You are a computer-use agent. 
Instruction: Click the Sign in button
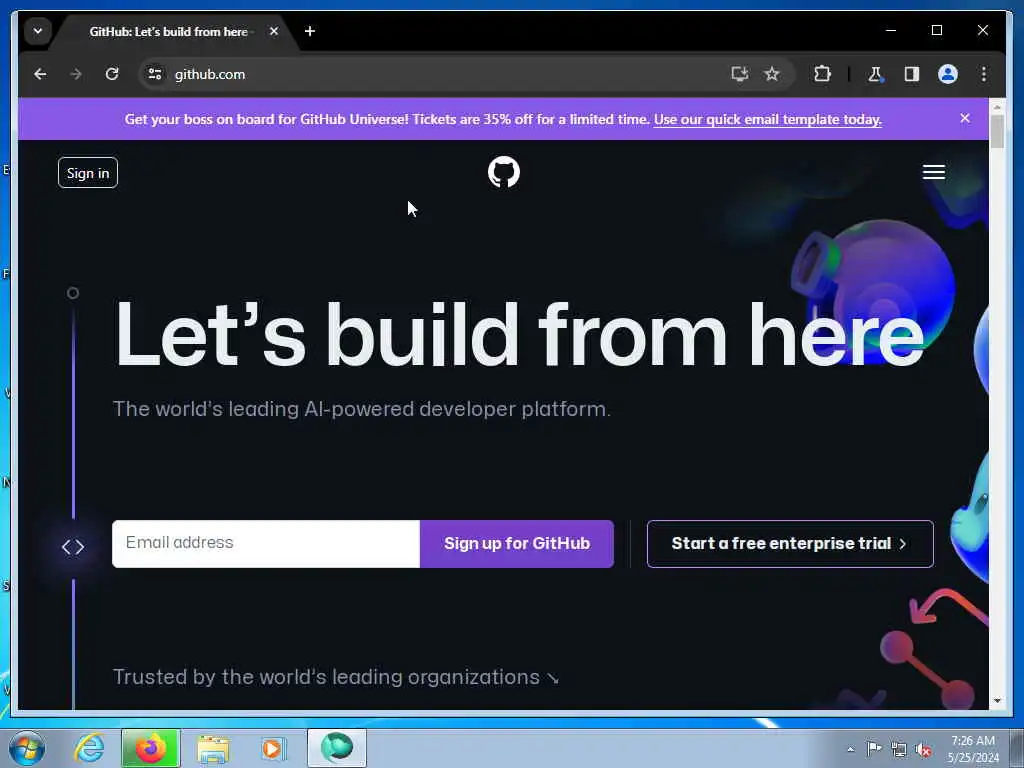coord(88,172)
